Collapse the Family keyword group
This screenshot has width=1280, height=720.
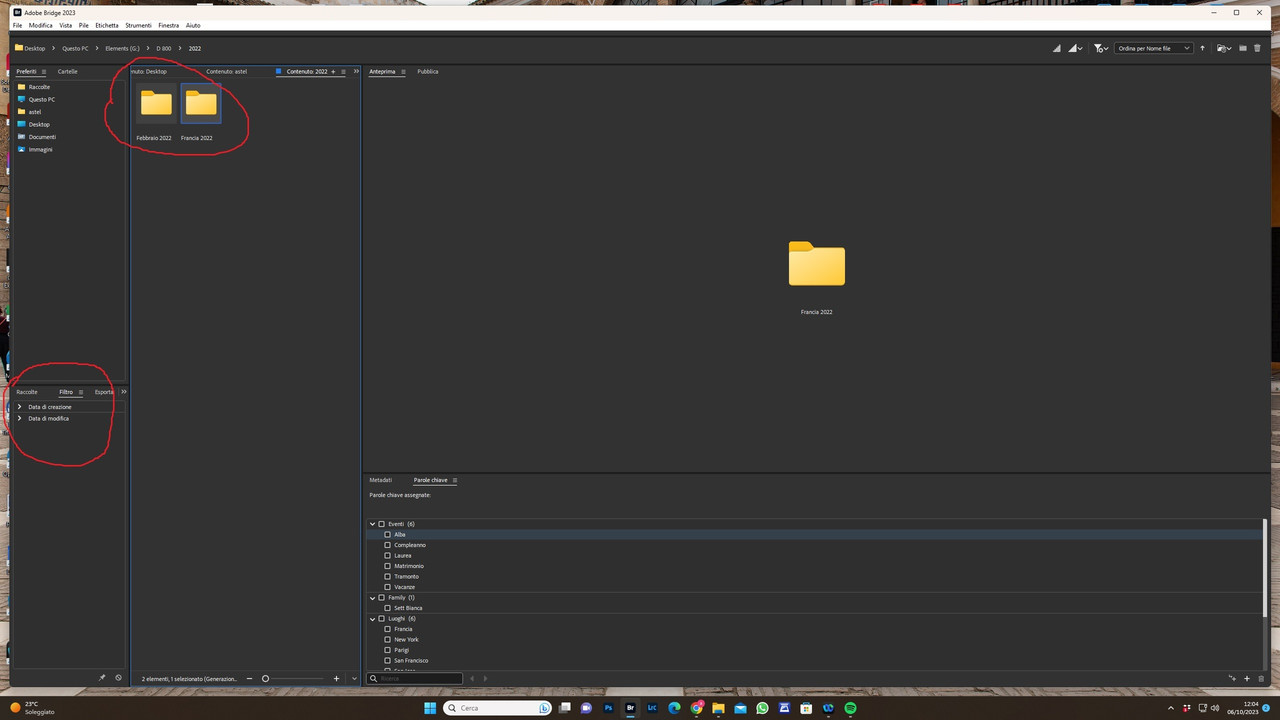(373, 597)
